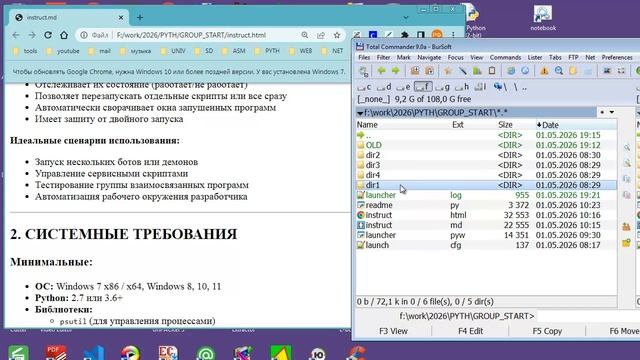Select drive g in Total Commander drive bar

point(442,87)
